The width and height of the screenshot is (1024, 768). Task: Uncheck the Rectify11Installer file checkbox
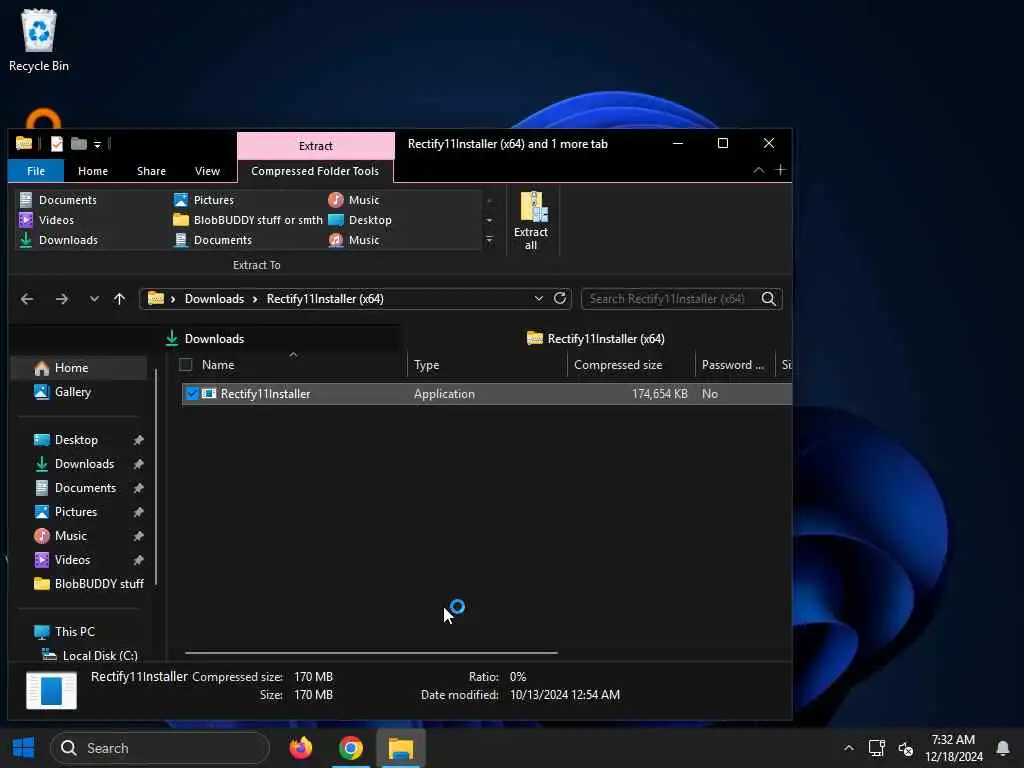point(192,394)
